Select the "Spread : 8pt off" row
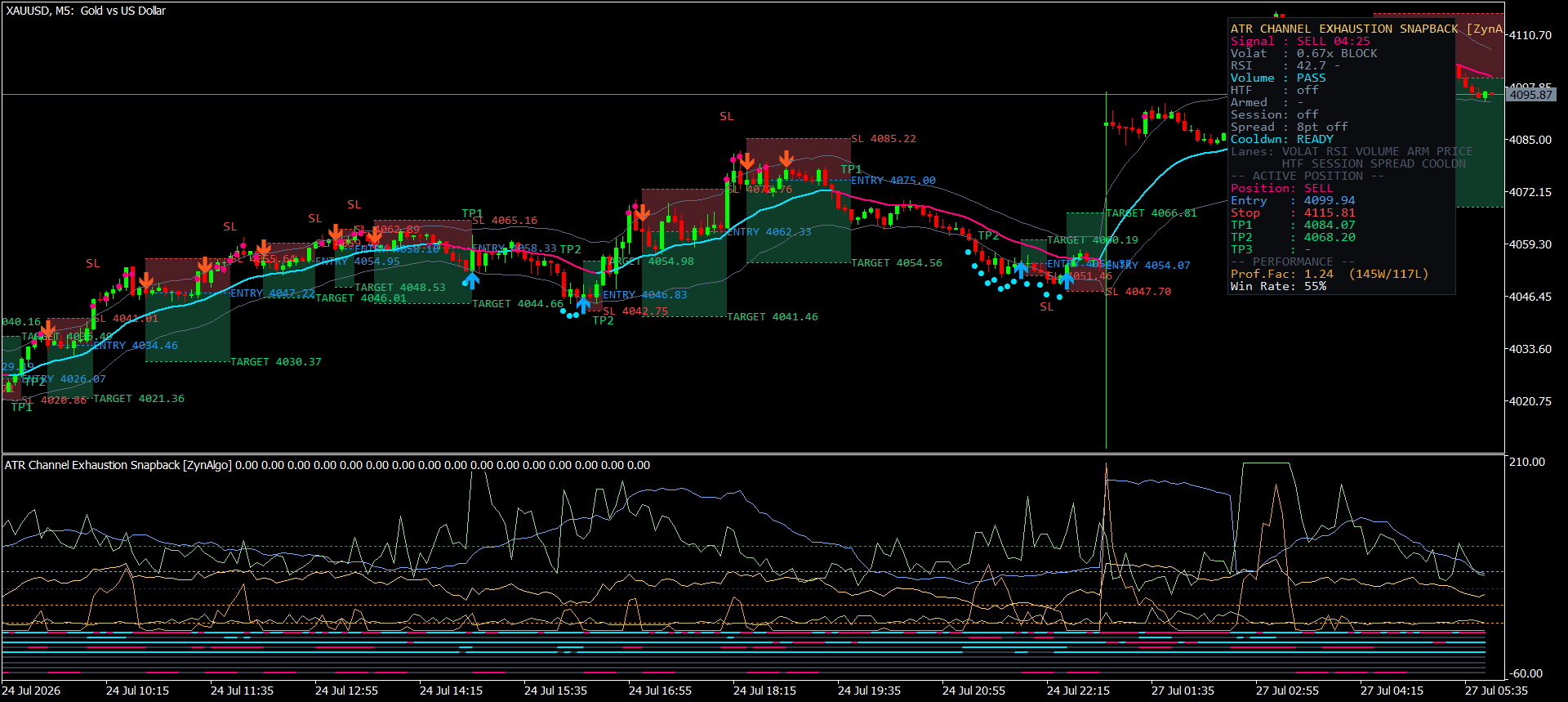 click(1289, 127)
